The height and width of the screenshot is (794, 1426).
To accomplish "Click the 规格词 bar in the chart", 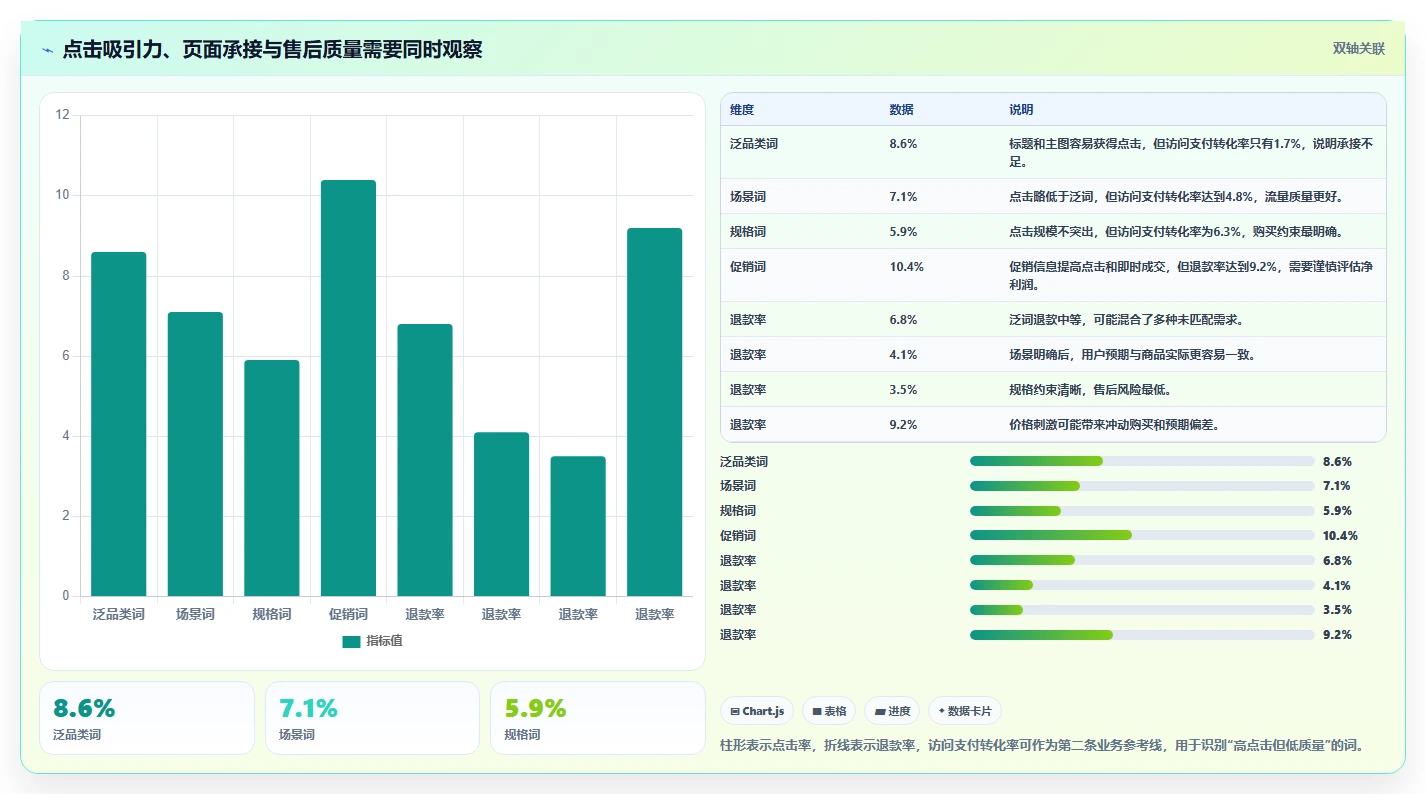I will click(272, 478).
